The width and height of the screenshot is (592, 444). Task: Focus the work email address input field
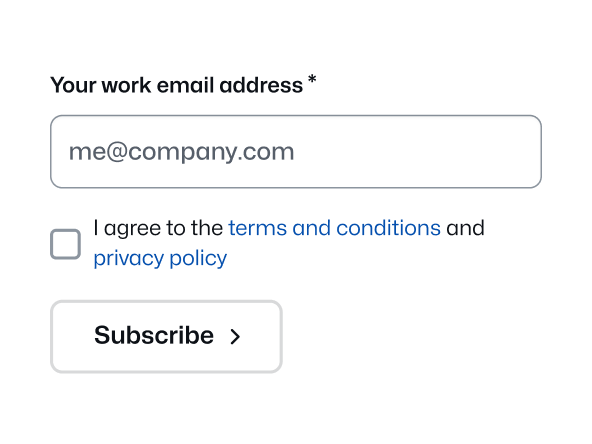(296, 151)
